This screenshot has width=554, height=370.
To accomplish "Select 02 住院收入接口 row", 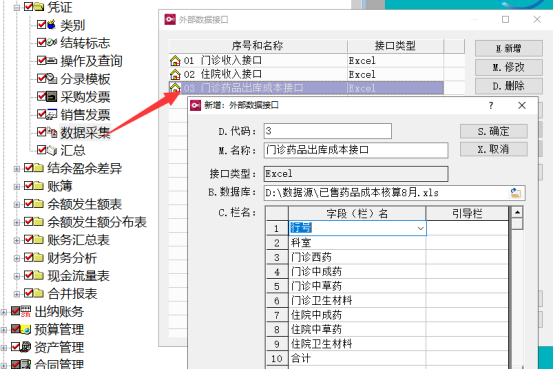I will pyautogui.click(x=306, y=75).
